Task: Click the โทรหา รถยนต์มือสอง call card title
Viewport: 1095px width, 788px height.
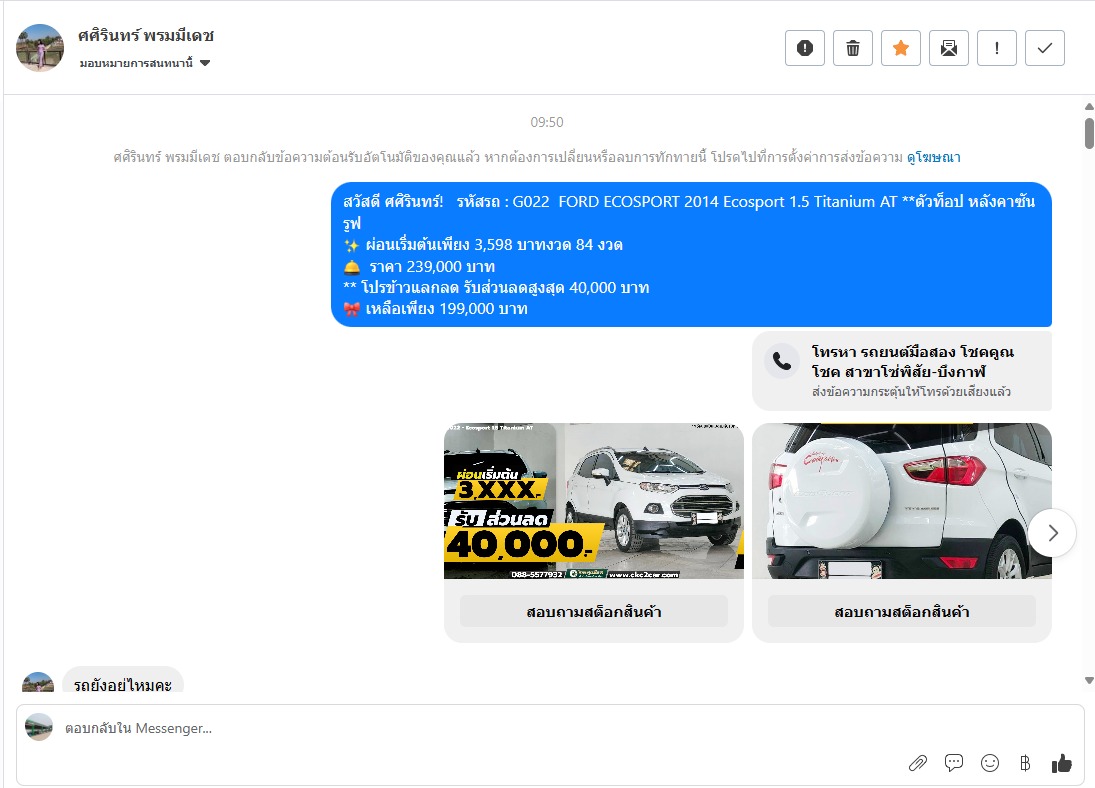Action: point(913,361)
